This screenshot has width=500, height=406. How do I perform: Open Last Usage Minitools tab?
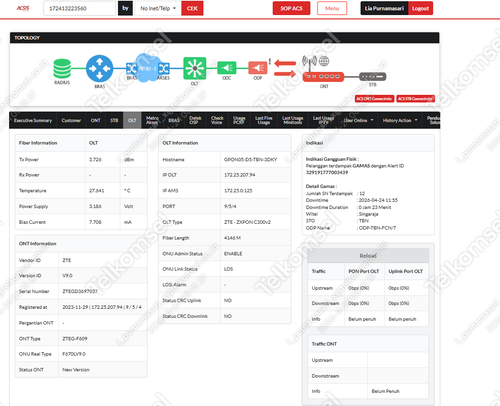293,120
